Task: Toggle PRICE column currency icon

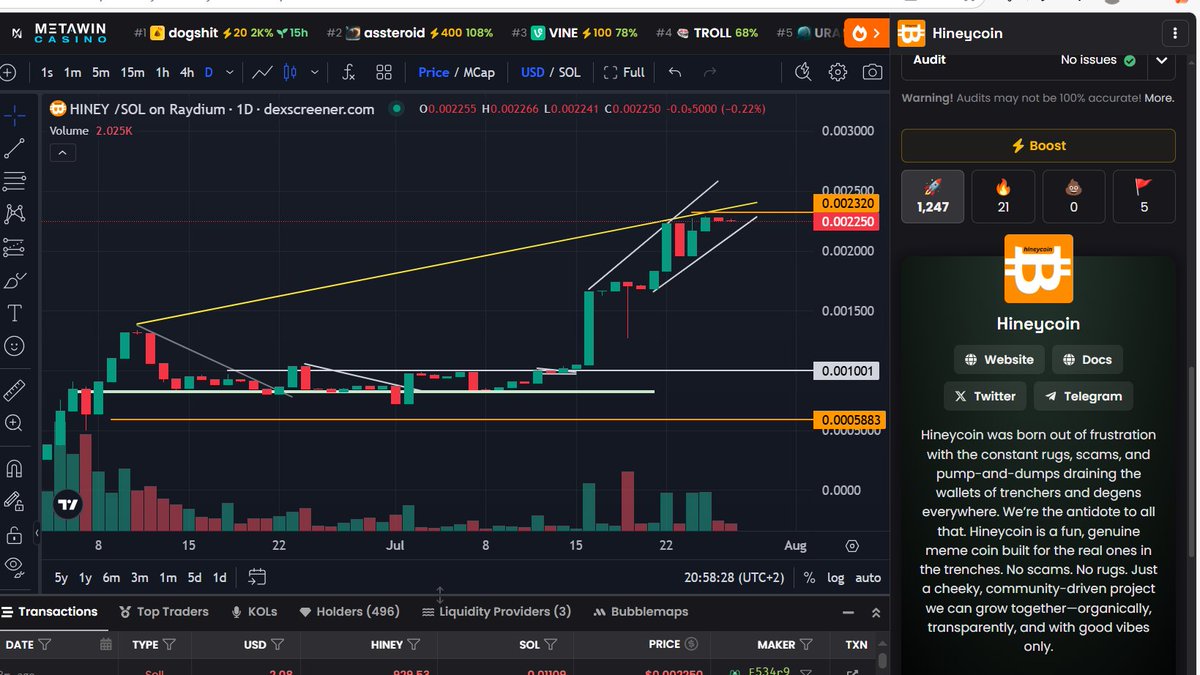Action: [x=691, y=645]
